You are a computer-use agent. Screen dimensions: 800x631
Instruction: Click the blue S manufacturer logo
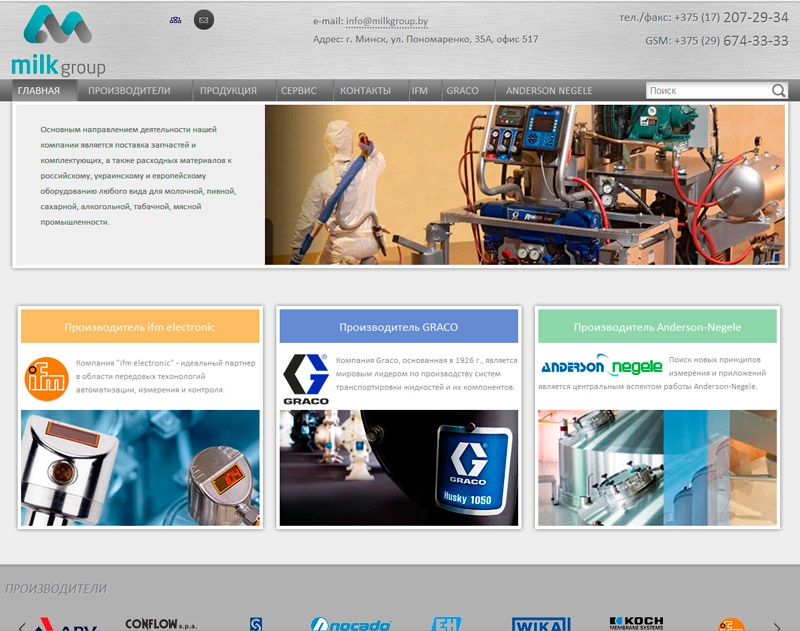(256, 624)
